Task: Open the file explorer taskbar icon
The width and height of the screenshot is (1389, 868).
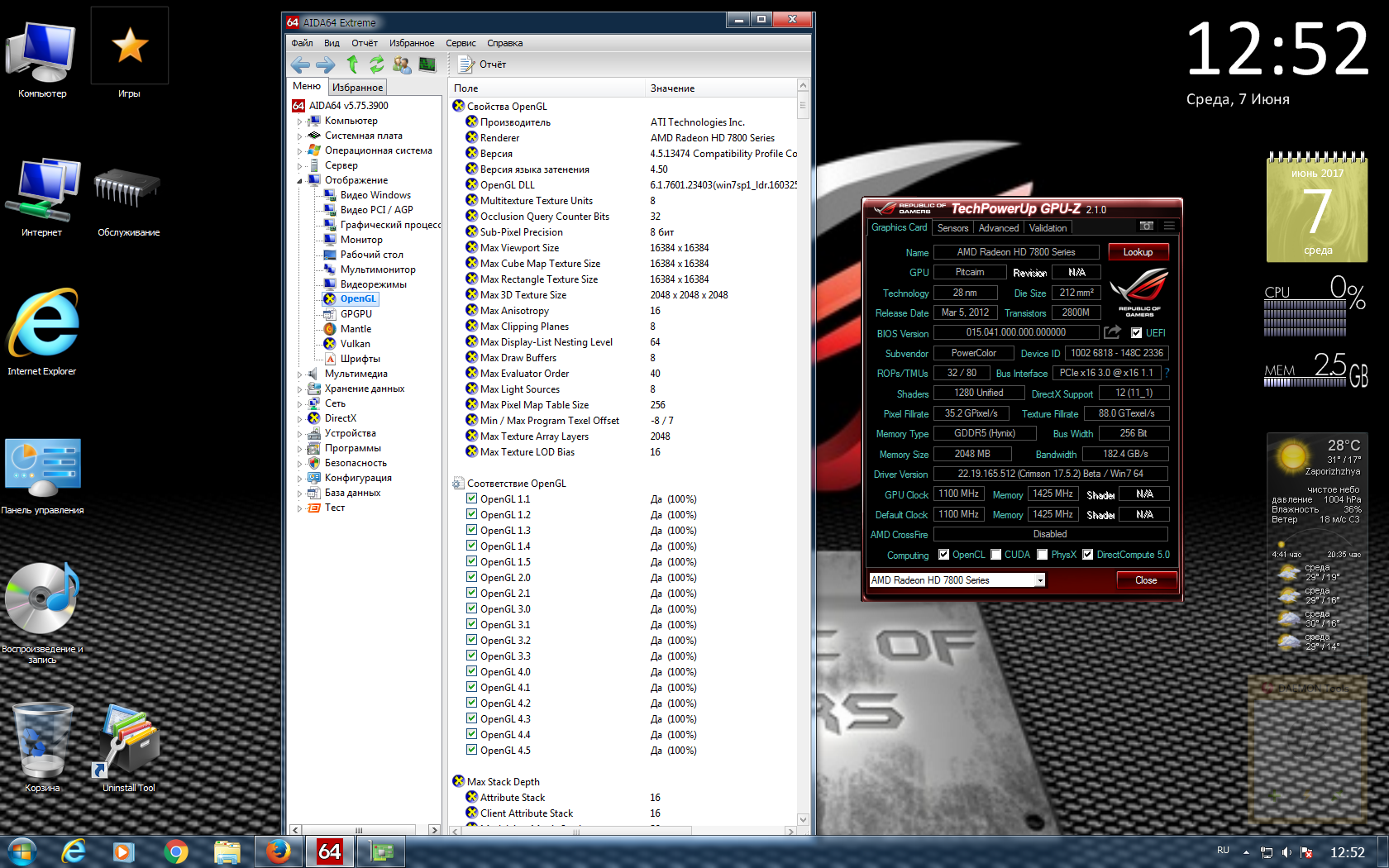Action: pyautogui.click(x=227, y=851)
